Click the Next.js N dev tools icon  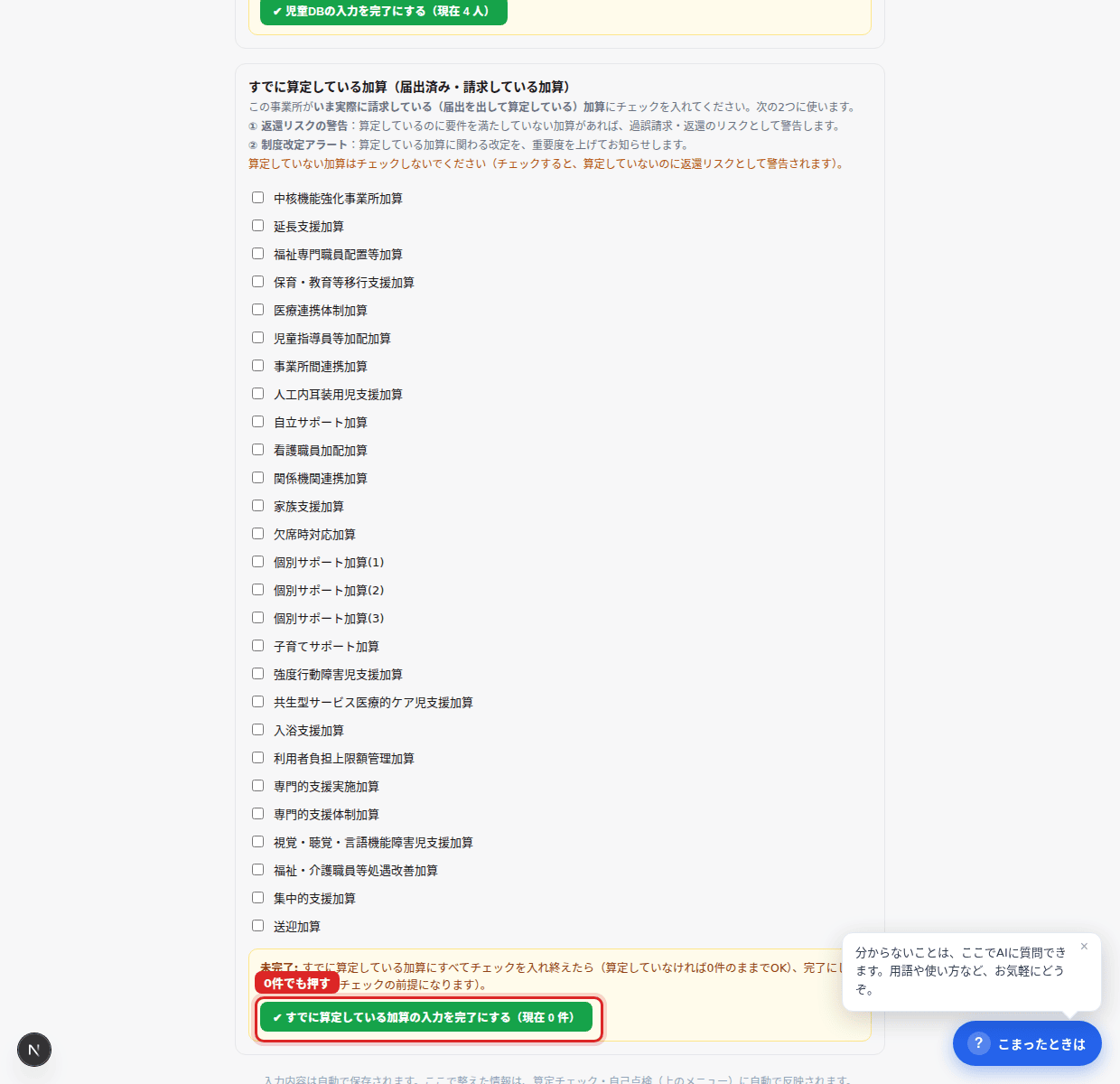click(x=34, y=1050)
